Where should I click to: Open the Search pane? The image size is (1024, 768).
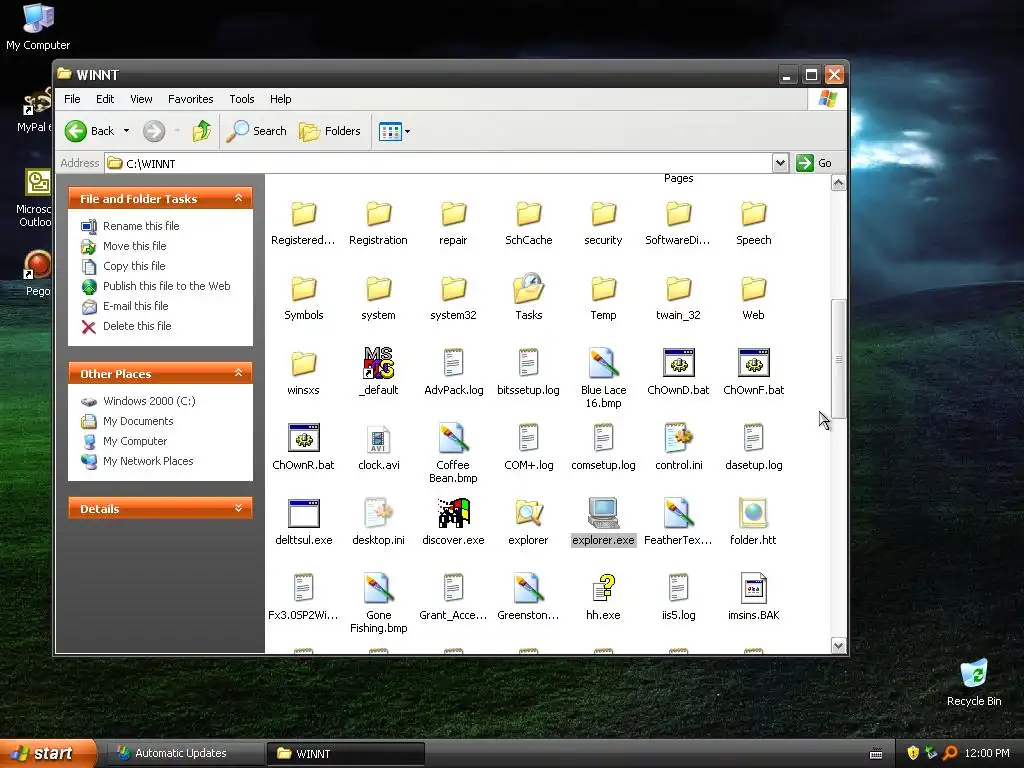(x=256, y=131)
